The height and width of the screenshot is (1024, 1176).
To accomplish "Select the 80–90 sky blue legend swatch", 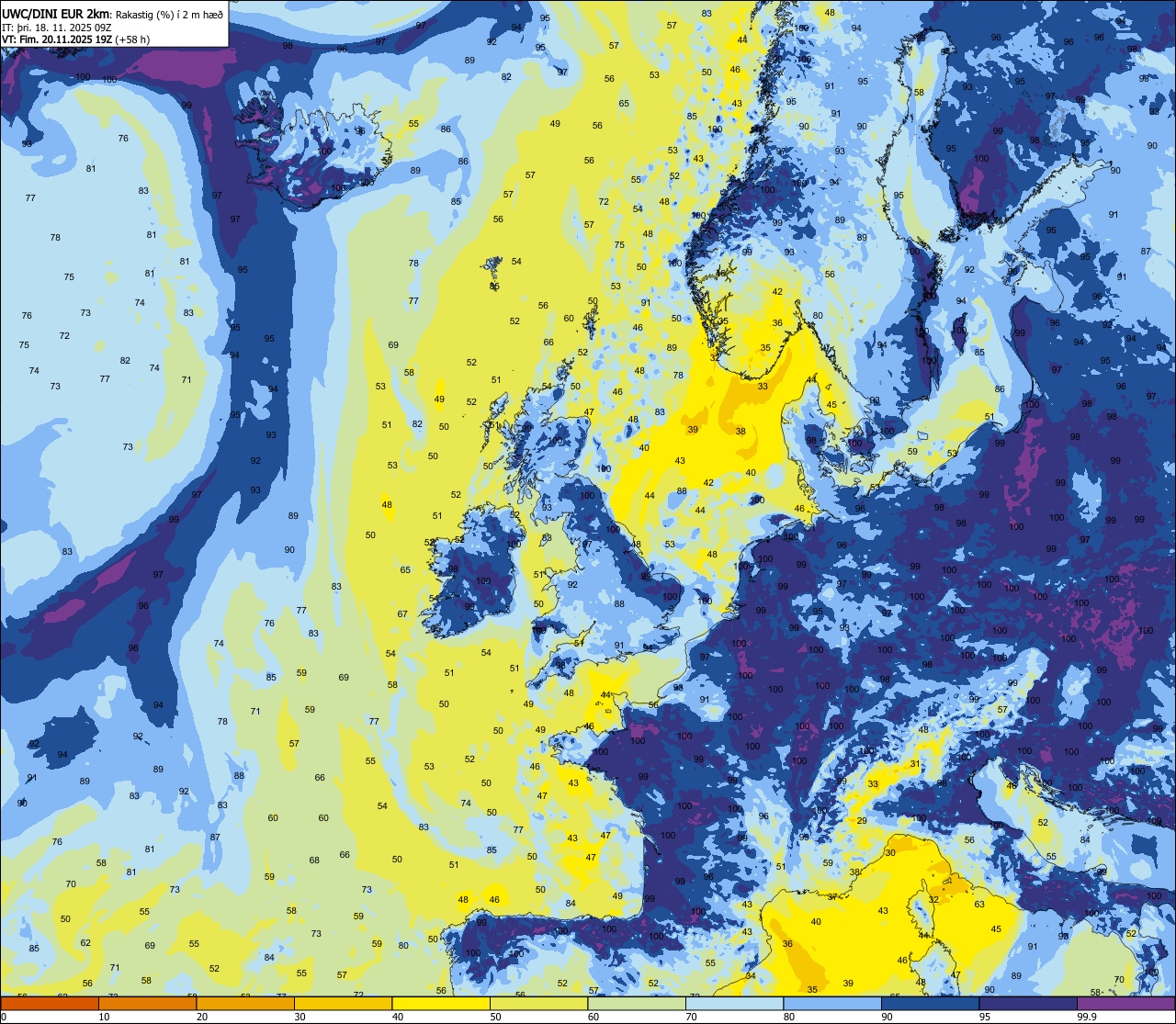I will (x=832, y=1003).
